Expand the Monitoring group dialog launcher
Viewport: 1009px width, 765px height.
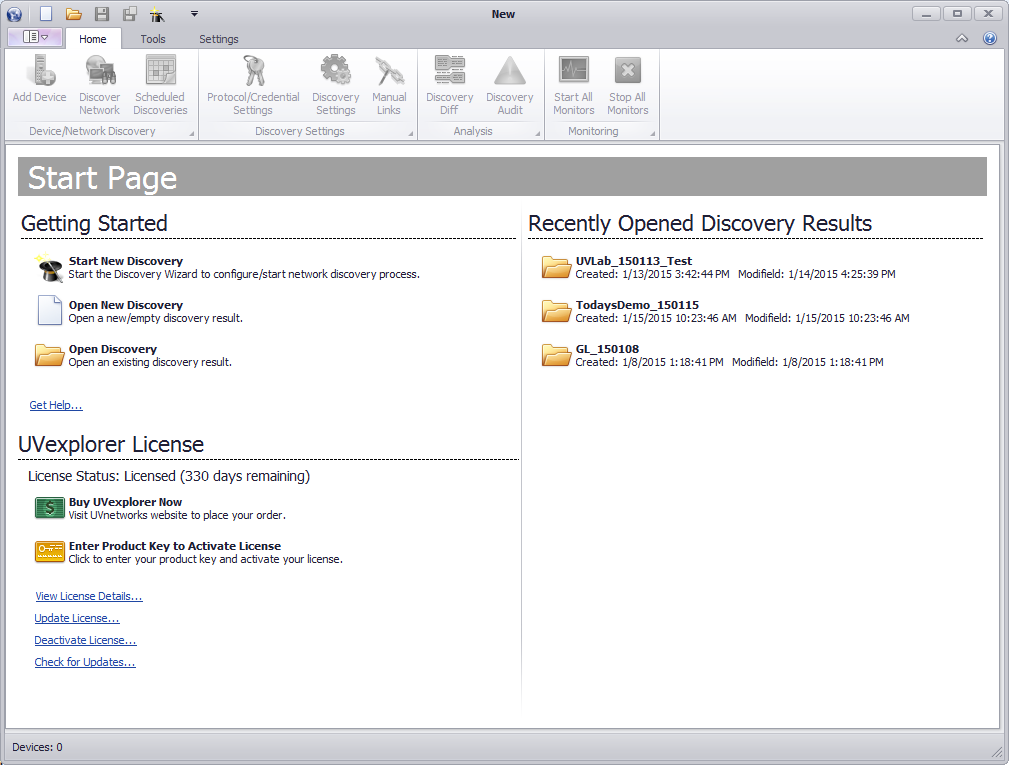coord(653,134)
